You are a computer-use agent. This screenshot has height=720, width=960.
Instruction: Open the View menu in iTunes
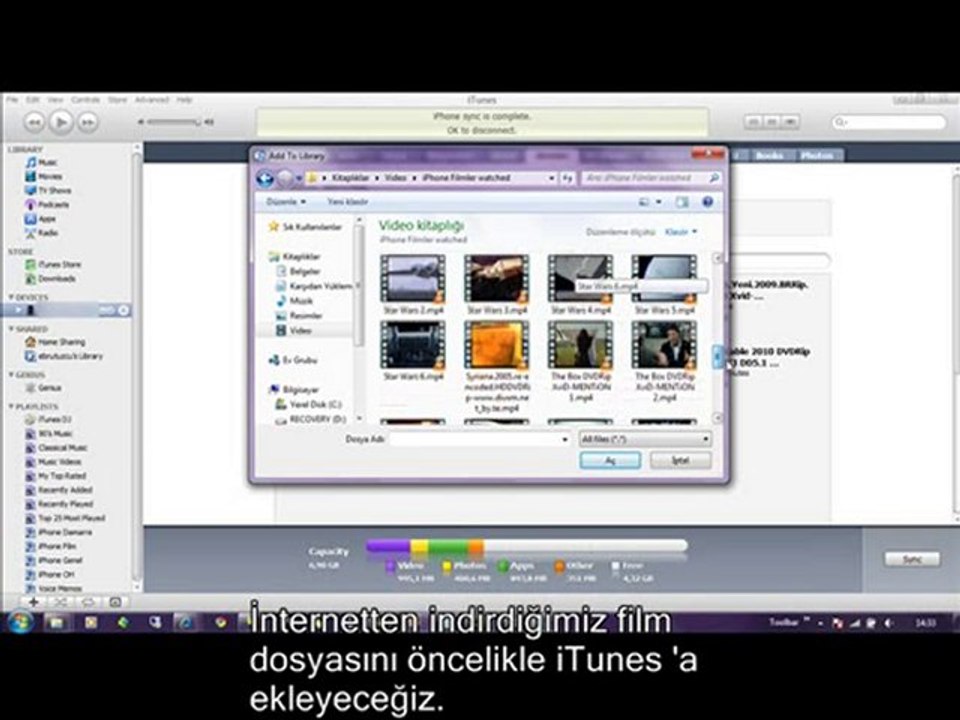55,100
